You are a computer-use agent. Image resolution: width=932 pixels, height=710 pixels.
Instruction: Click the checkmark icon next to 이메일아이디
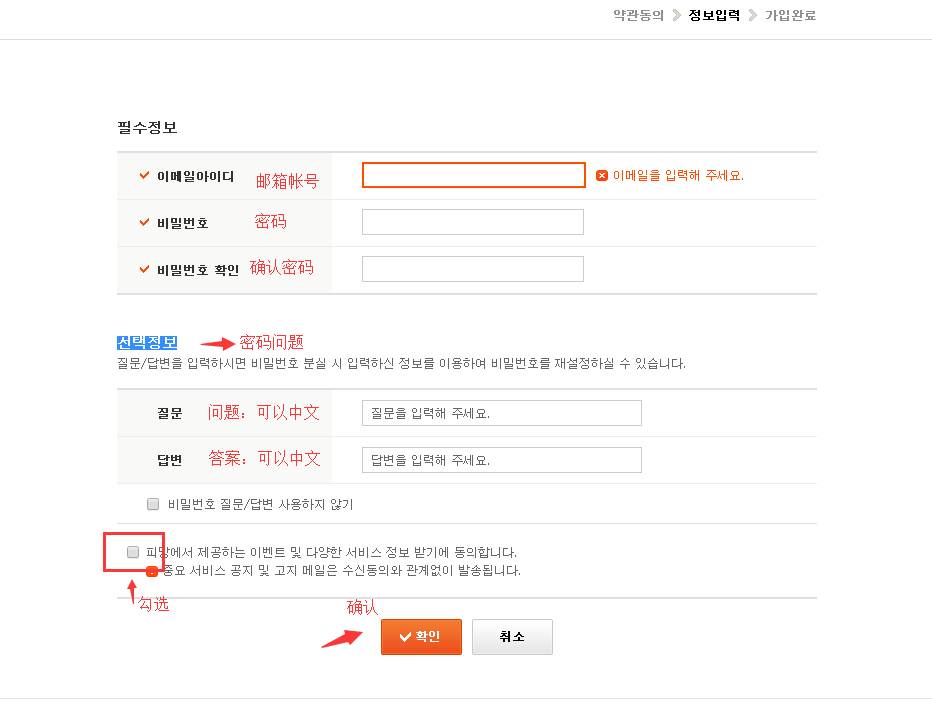pyautogui.click(x=145, y=176)
